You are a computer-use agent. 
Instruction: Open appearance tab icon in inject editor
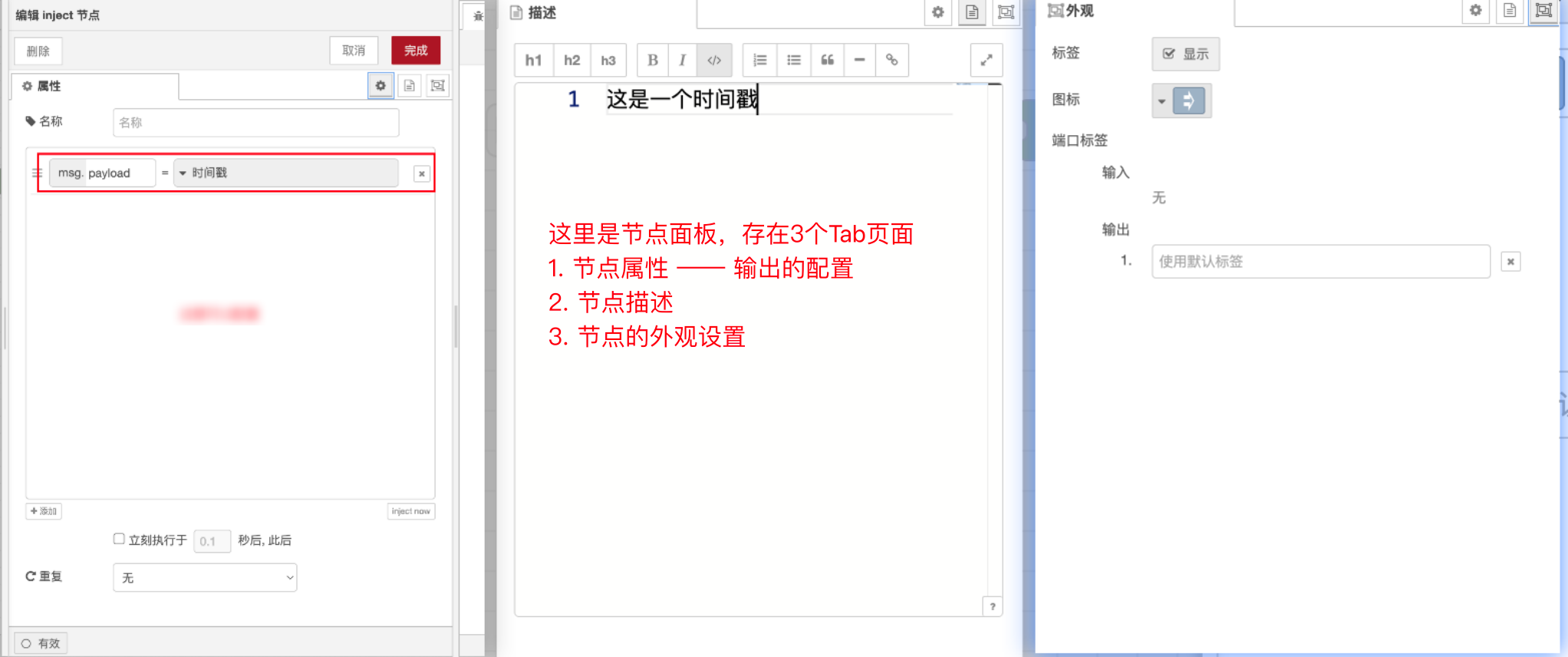point(437,85)
